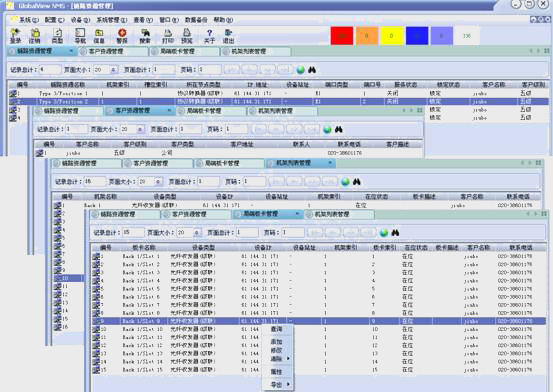Click the 登录 (login) toolbar icon
Image resolution: width=553 pixels, height=392 pixels.
tap(15, 36)
